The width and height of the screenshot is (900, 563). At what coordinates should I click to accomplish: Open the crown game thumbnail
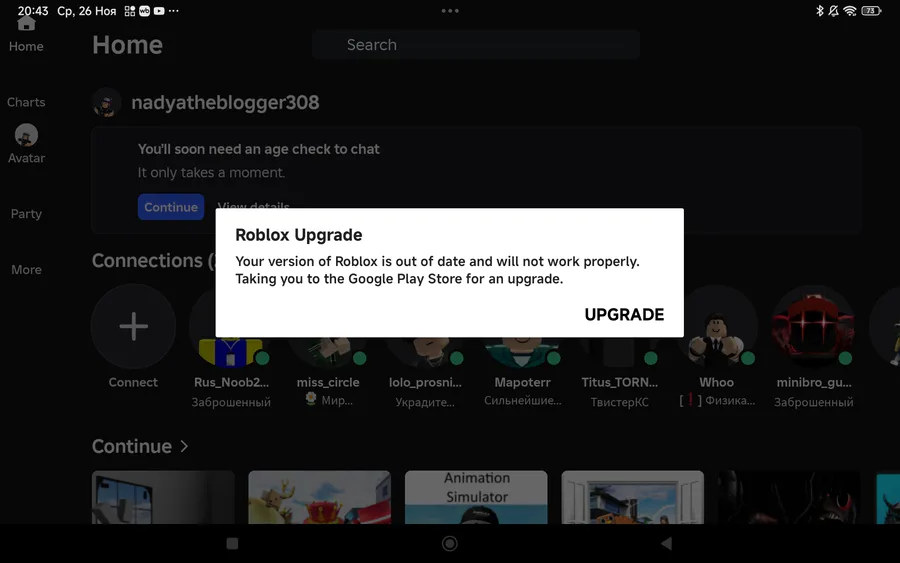[x=319, y=497]
